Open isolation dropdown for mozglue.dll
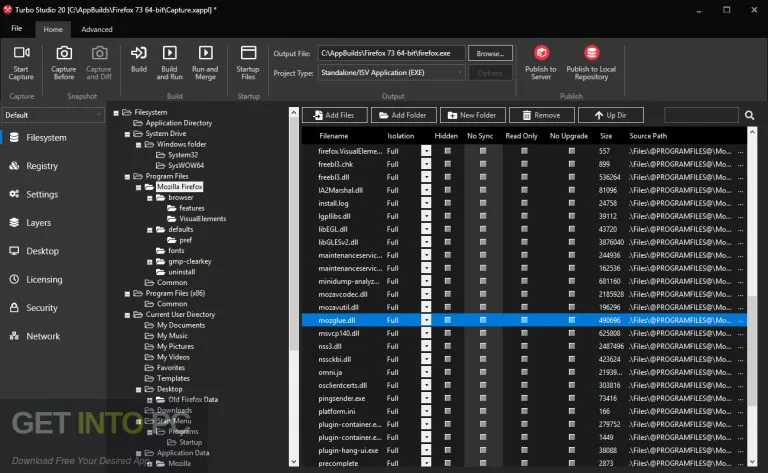Screen dimensions: 768x473 426,320
